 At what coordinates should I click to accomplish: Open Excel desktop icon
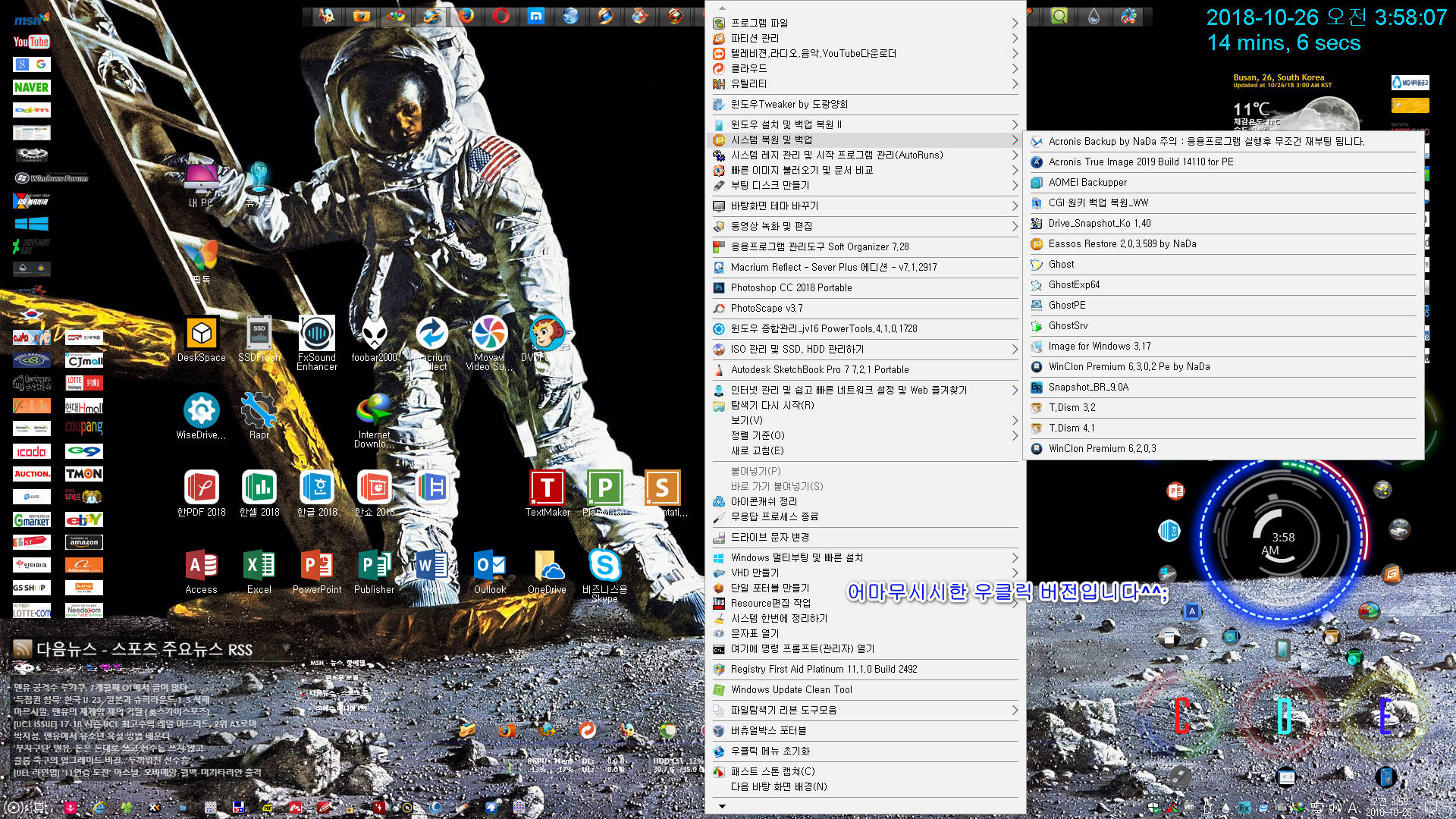(x=259, y=571)
